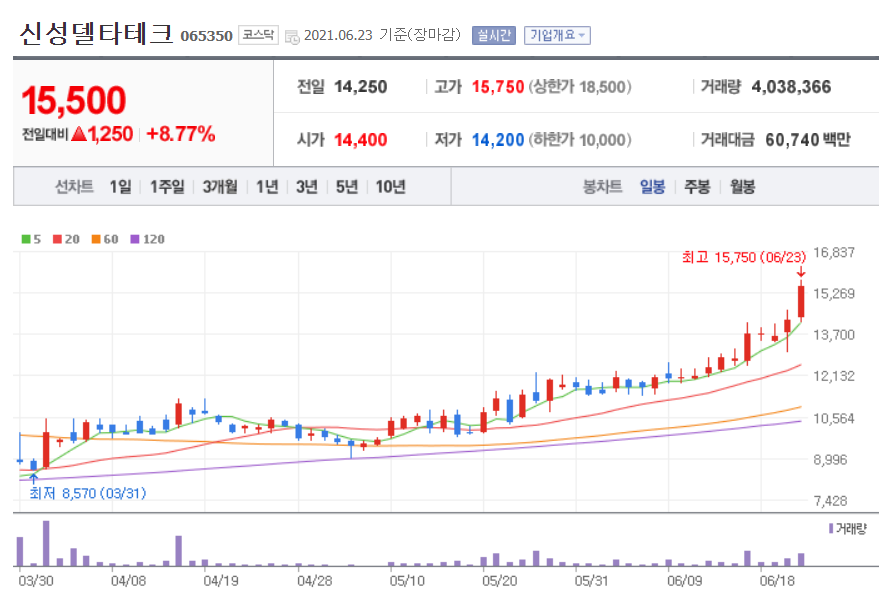
Task: Click the 하한가 10,000 text
Action: click(580, 140)
